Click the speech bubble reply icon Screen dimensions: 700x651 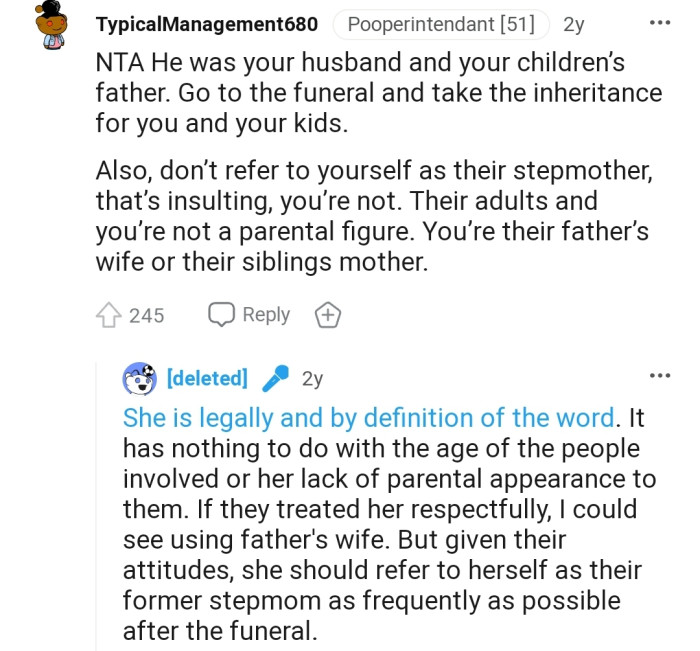(221, 314)
